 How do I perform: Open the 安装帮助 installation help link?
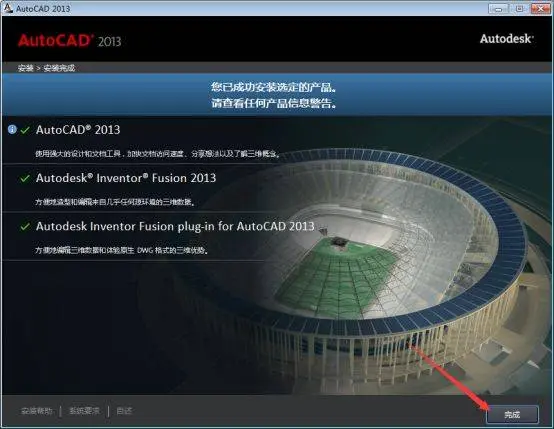[x=37, y=411]
